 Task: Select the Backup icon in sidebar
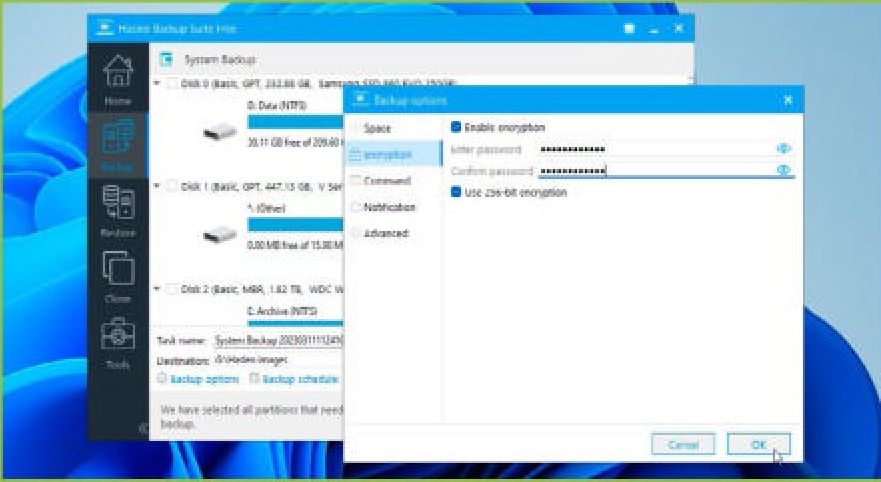(x=117, y=135)
